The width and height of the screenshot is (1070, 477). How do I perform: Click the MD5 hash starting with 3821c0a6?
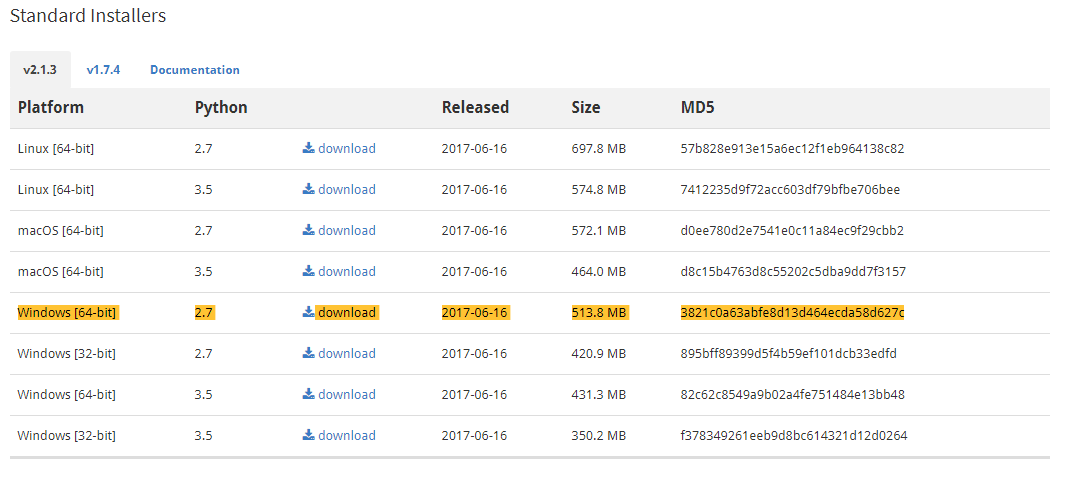(x=792, y=312)
